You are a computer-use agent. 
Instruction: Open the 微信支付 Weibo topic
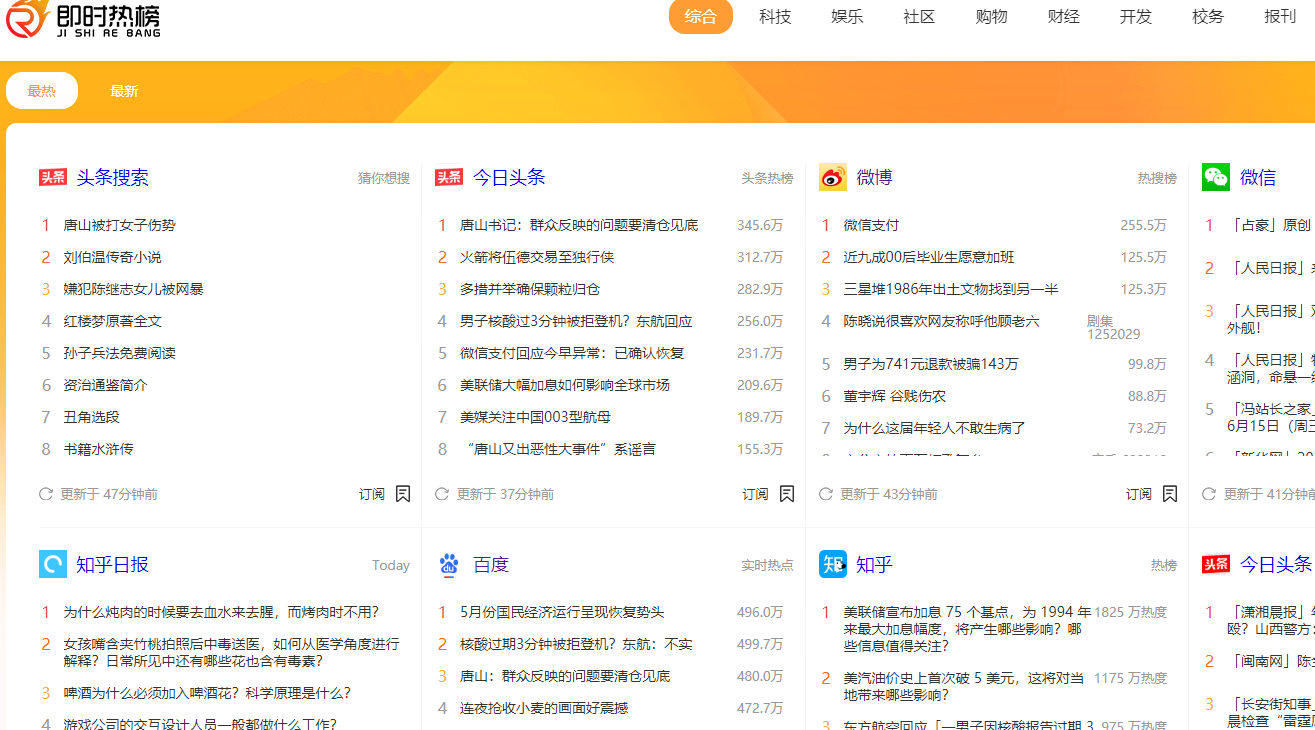[x=871, y=226]
